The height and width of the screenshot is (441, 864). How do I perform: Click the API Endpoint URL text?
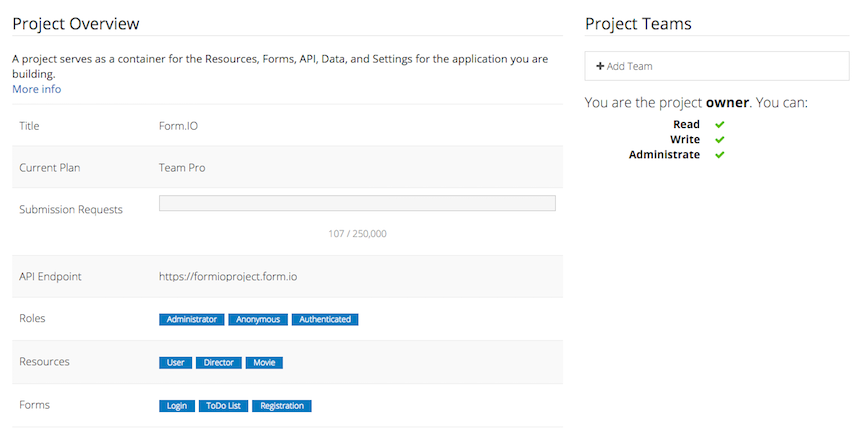(x=224, y=276)
